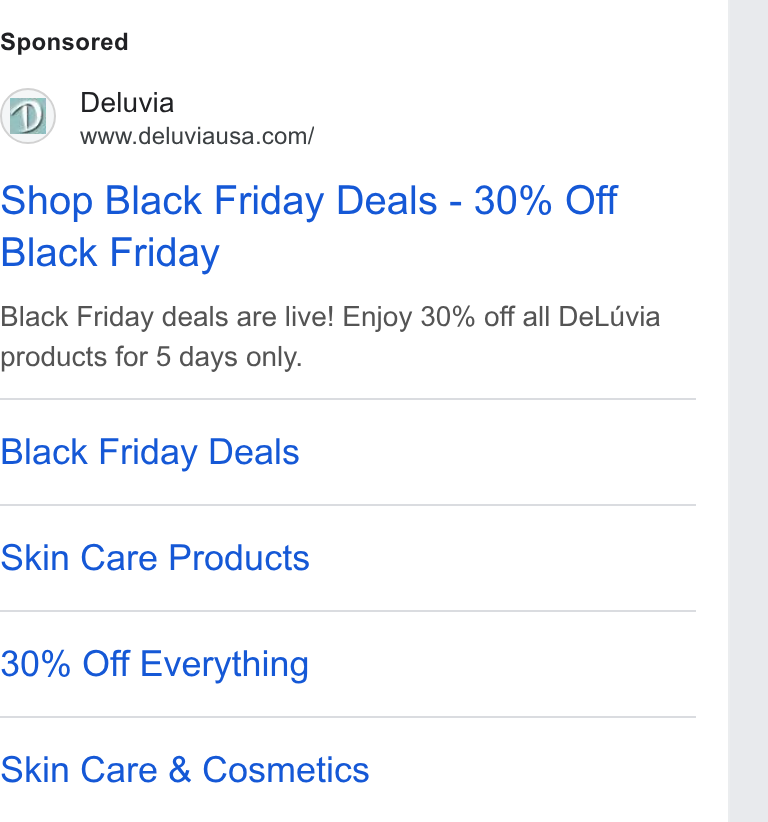The height and width of the screenshot is (822, 768).
Task: Select the Skin Care Products sitelink
Action: pos(155,558)
